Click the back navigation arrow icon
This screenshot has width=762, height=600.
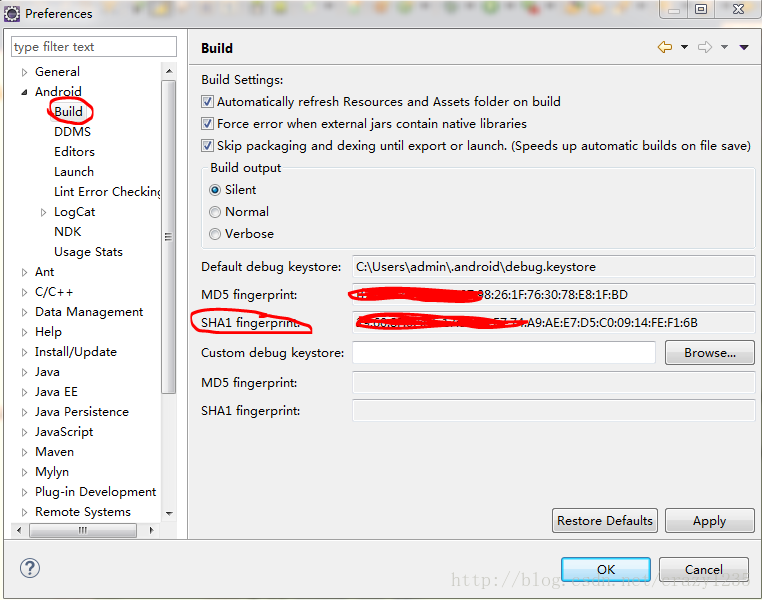[x=664, y=47]
